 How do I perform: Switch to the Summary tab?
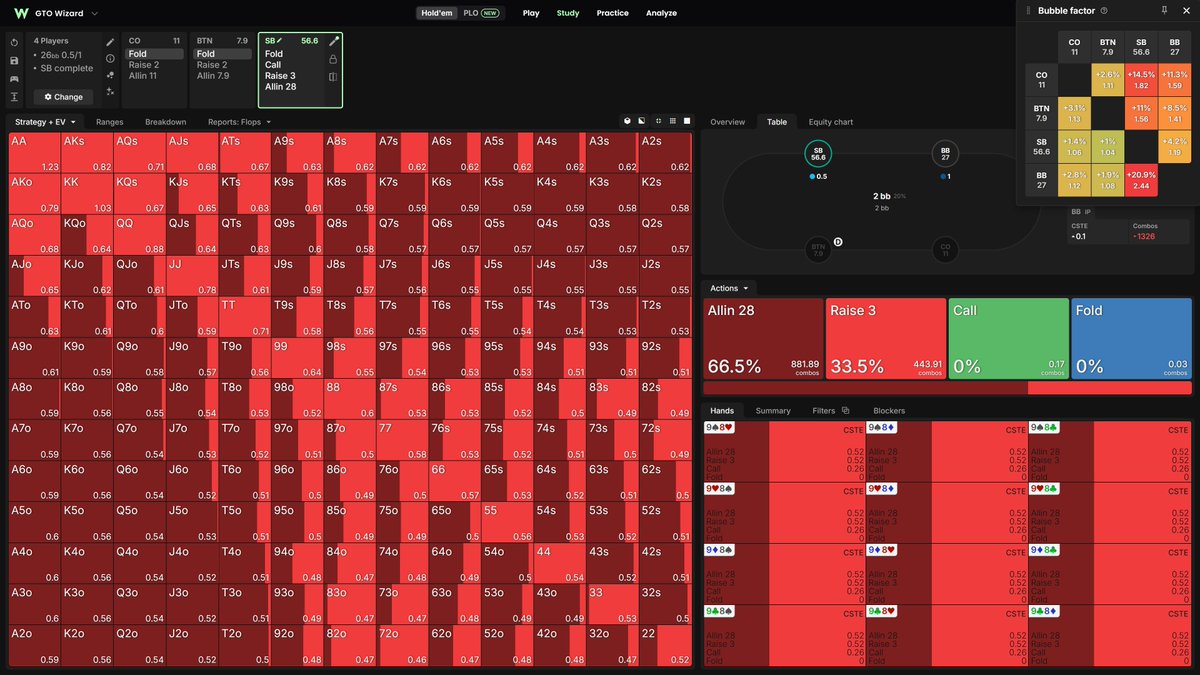(773, 411)
